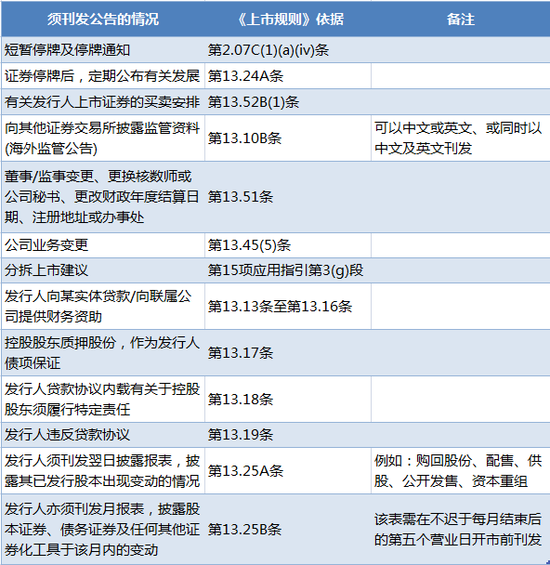Select the 短暂停牌及停牌通知 cell
Screen dimensions: 550x565
point(103,50)
